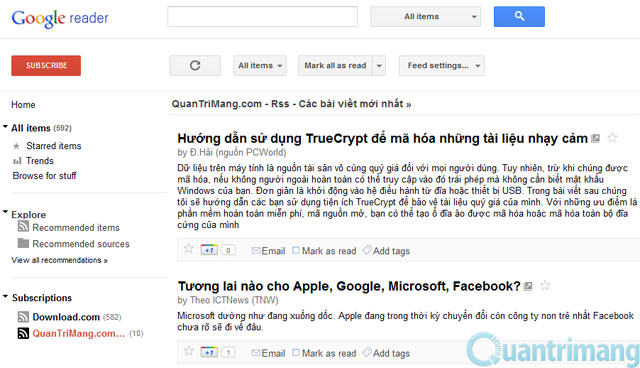
Task: Open Recommended items
Action: [76, 228]
